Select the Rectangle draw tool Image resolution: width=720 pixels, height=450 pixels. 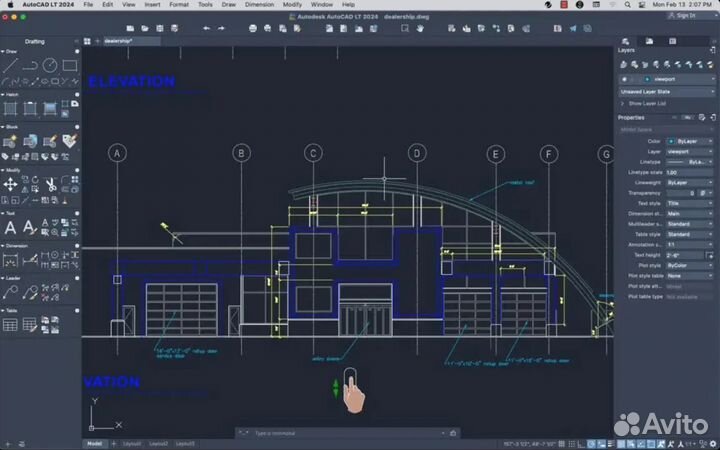(x=69, y=65)
